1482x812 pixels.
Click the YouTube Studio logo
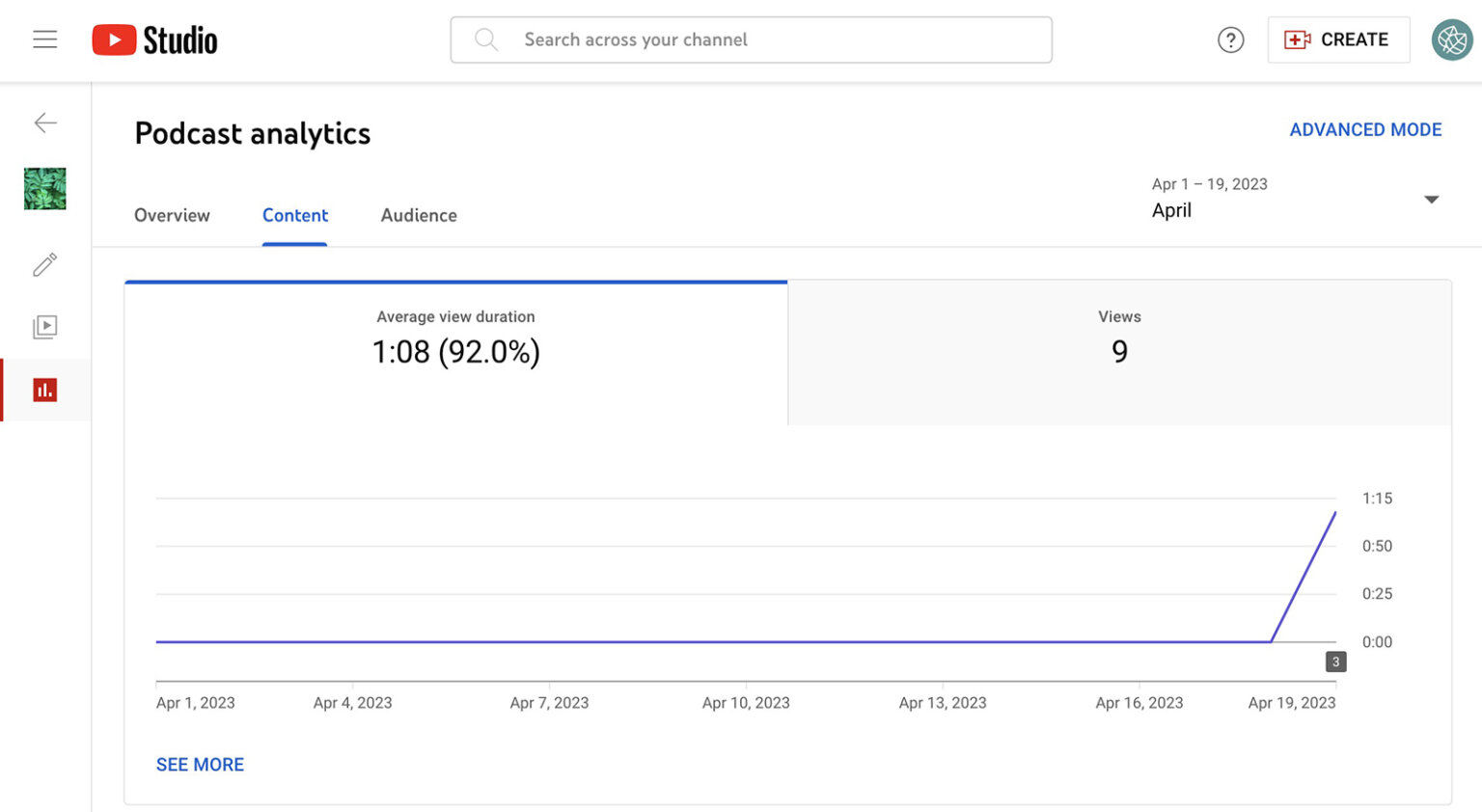(x=154, y=39)
